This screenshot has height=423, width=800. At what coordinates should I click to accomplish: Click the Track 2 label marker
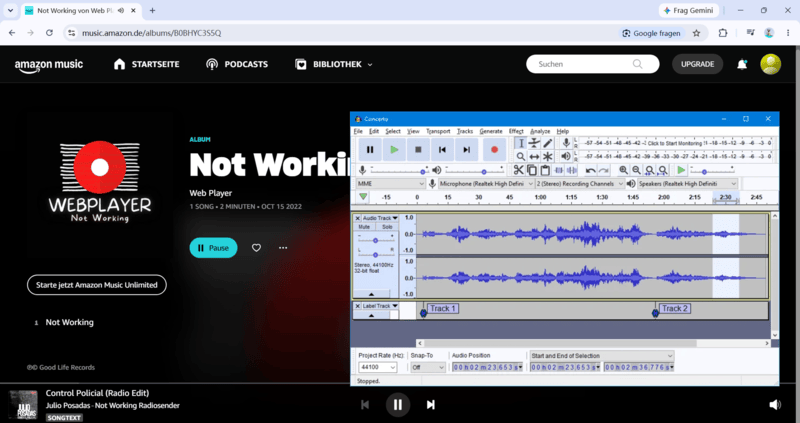click(x=656, y=311)
